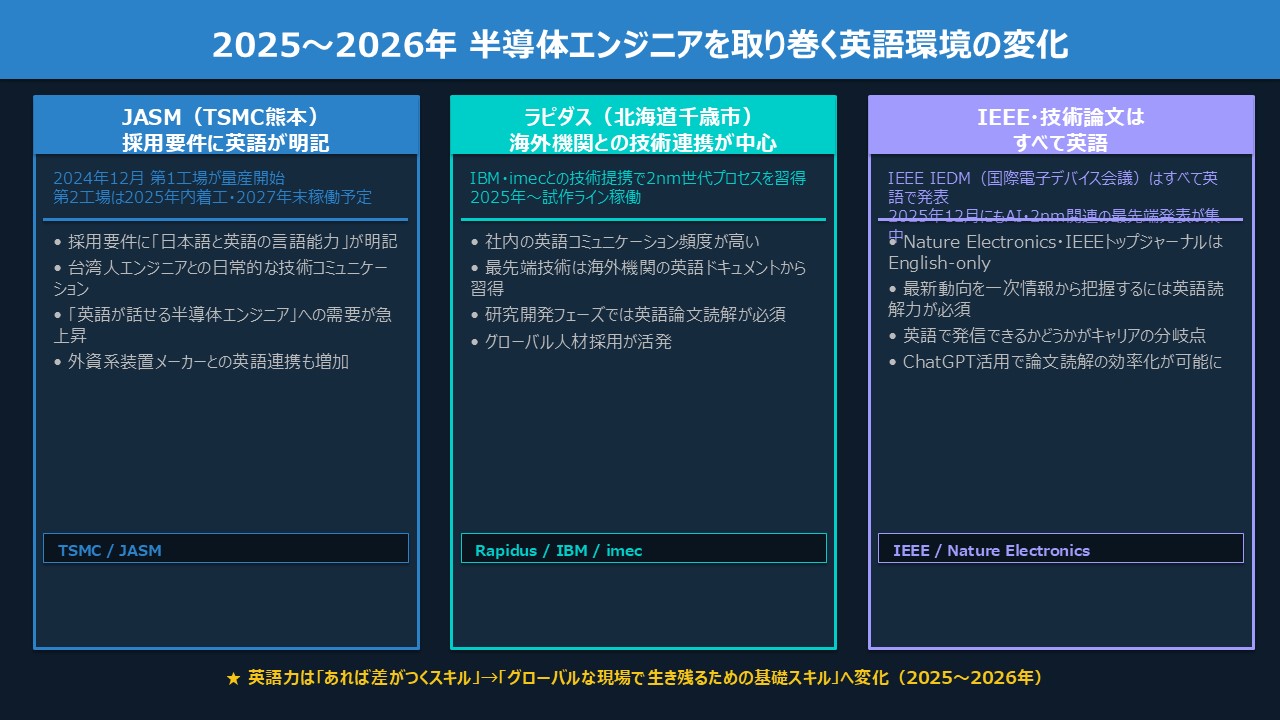This screenshot has height=720, width=1280.
Task: Select the 第2工場は2025年内着工 line
Action: [x=212, y=197]
